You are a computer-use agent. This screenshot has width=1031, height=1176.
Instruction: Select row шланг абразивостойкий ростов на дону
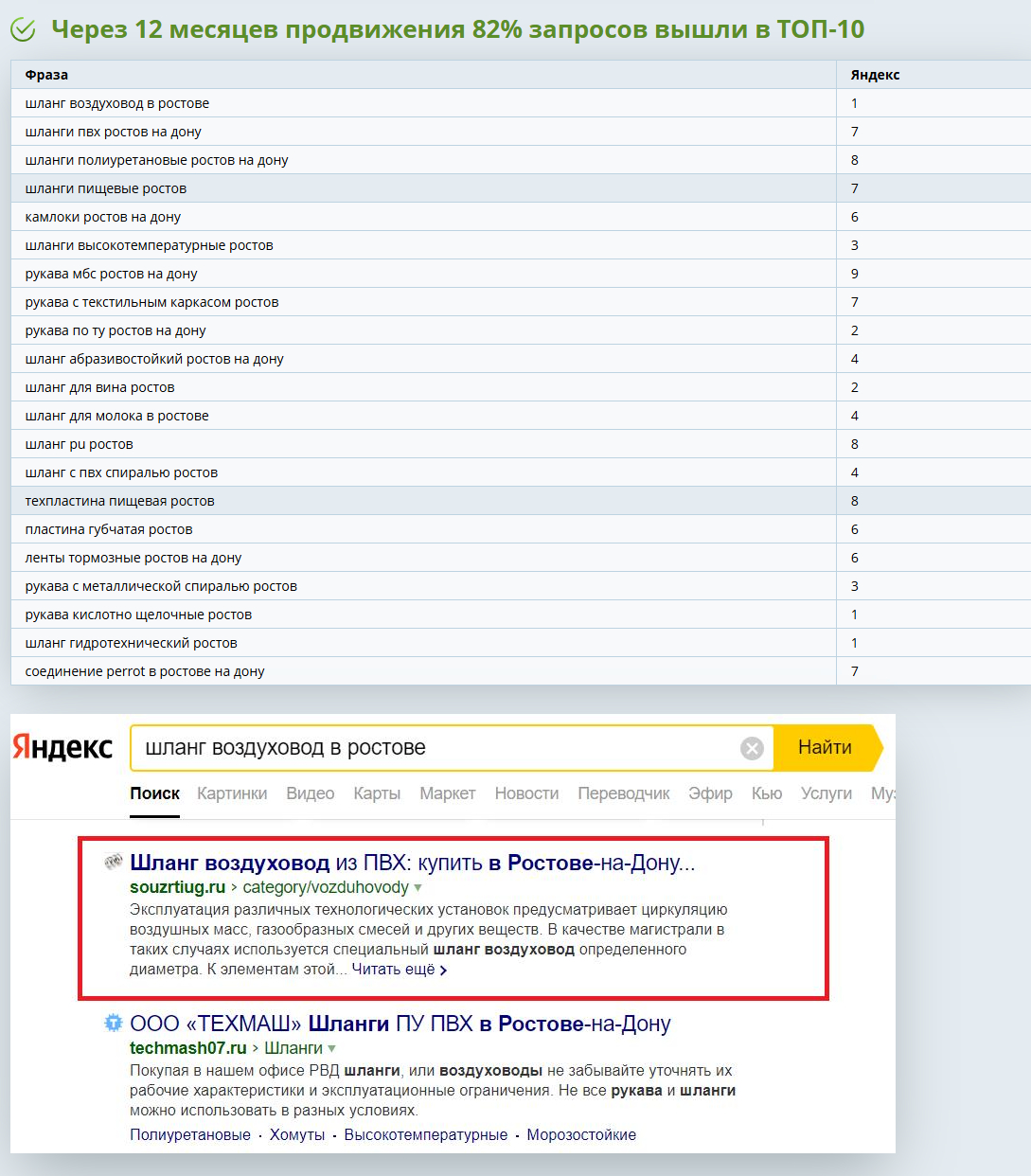[x=521, y=359]
